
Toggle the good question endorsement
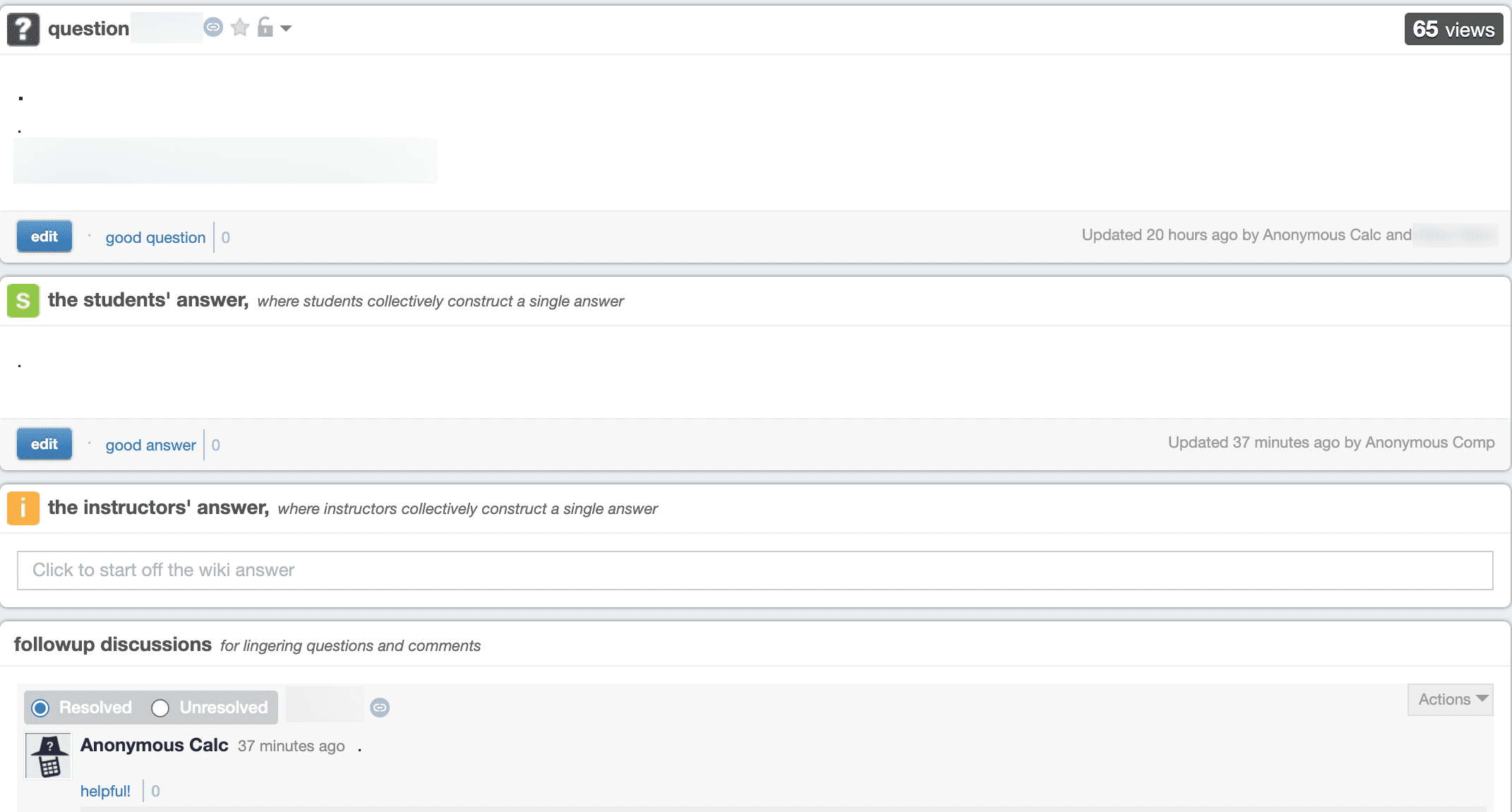pyautogui.click(x=154, y=237)
